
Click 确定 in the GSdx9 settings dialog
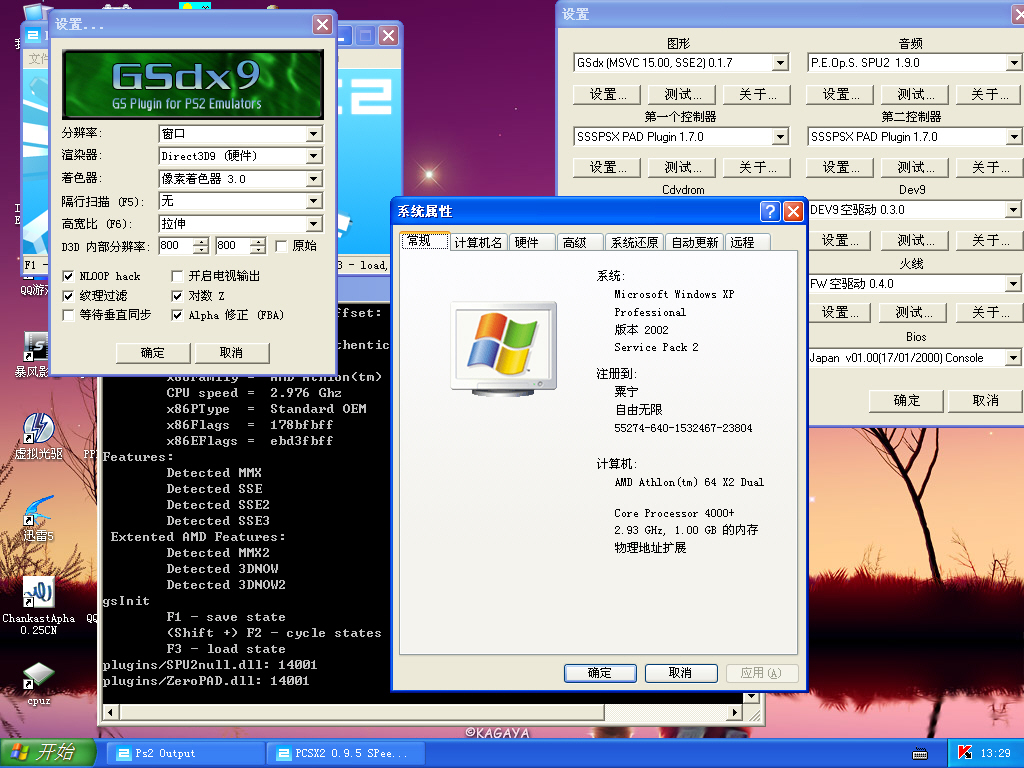153,353
